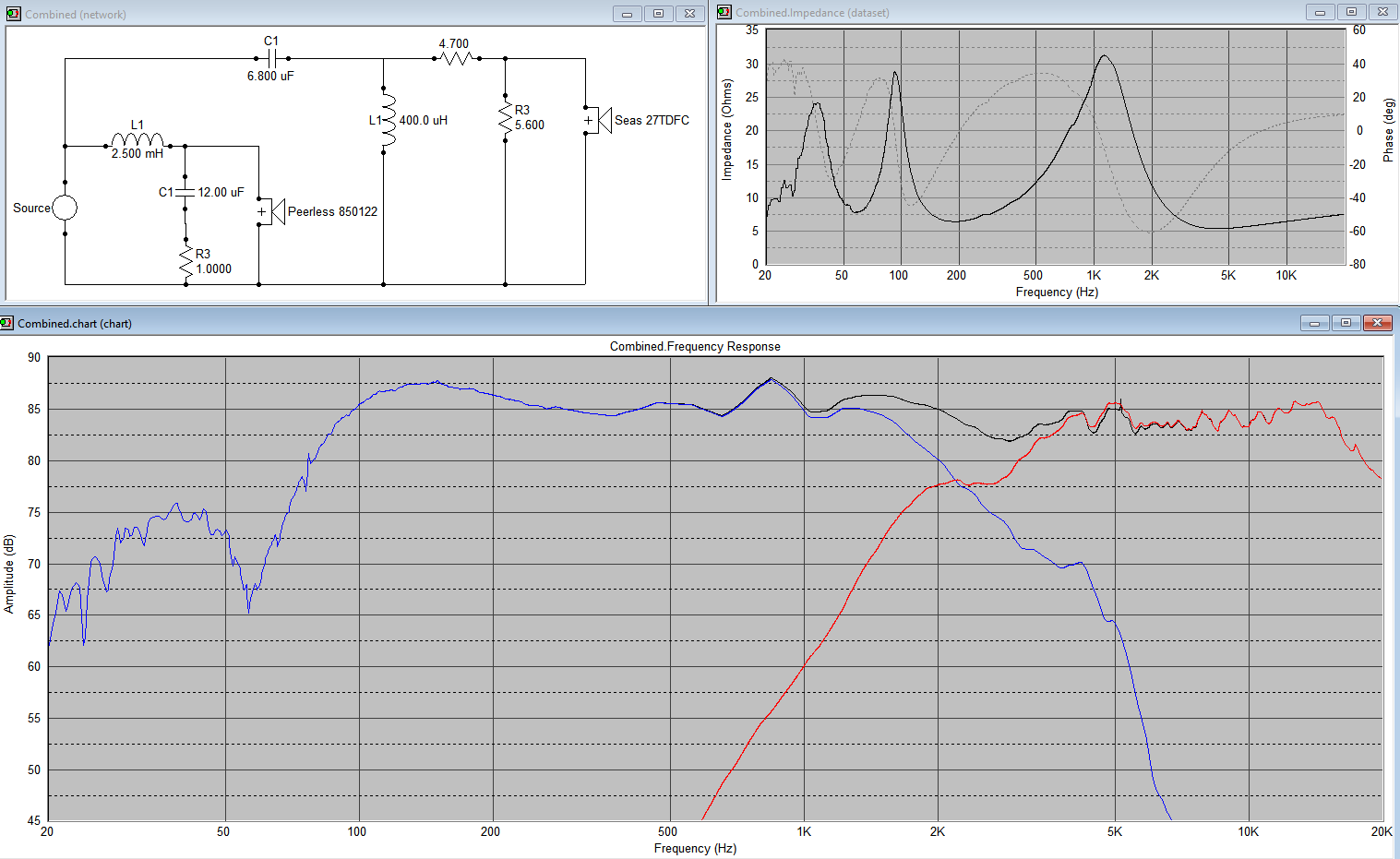Click the Impedance (Ohms) axis label
This screenshot has height=859, width=1400.
coord(727,129)
